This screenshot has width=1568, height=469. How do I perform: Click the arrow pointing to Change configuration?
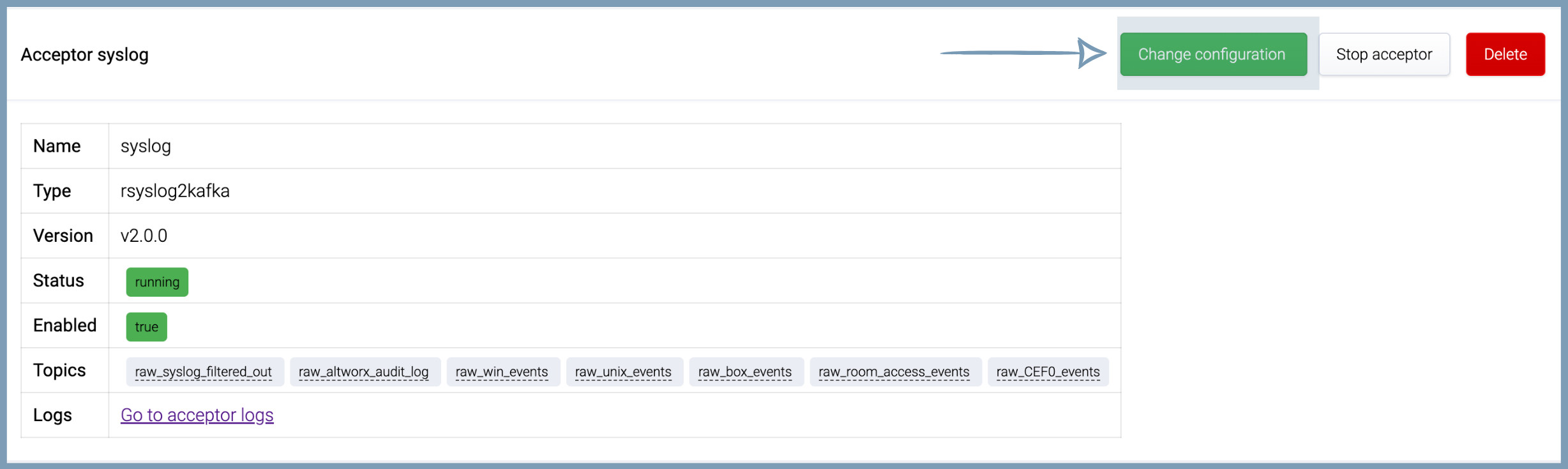click(1023, 53)
